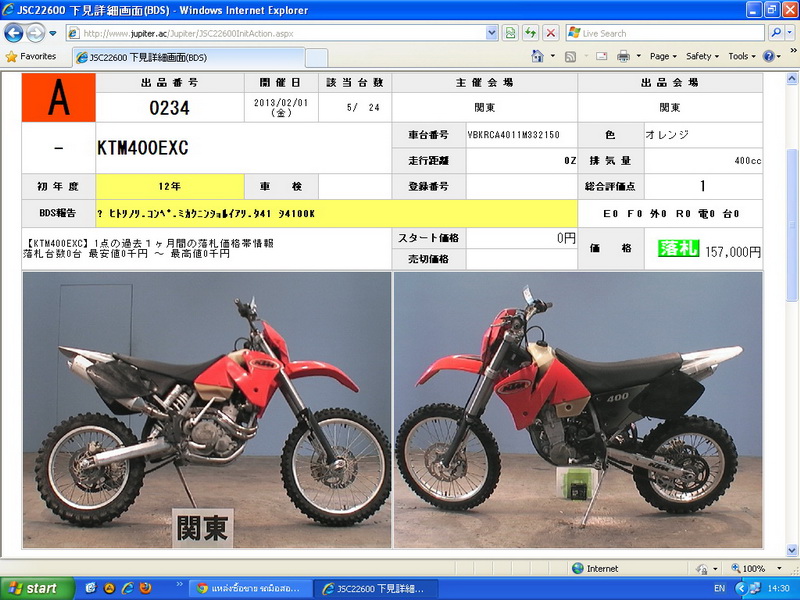Image resolution: width=800 pixels, height=600 pixels.
Task: Show more command bar items chevron
Action: tap(793, 51)
